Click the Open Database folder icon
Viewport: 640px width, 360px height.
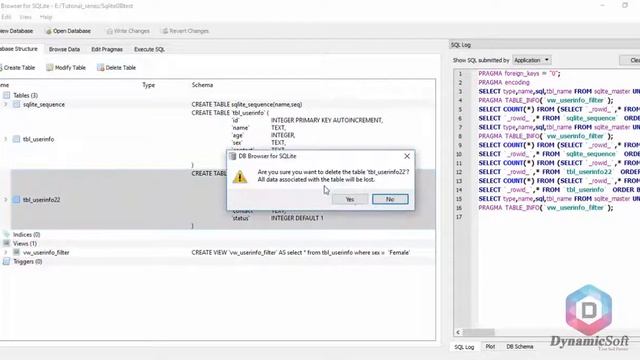pyautogui.click(x=49, y=31)
